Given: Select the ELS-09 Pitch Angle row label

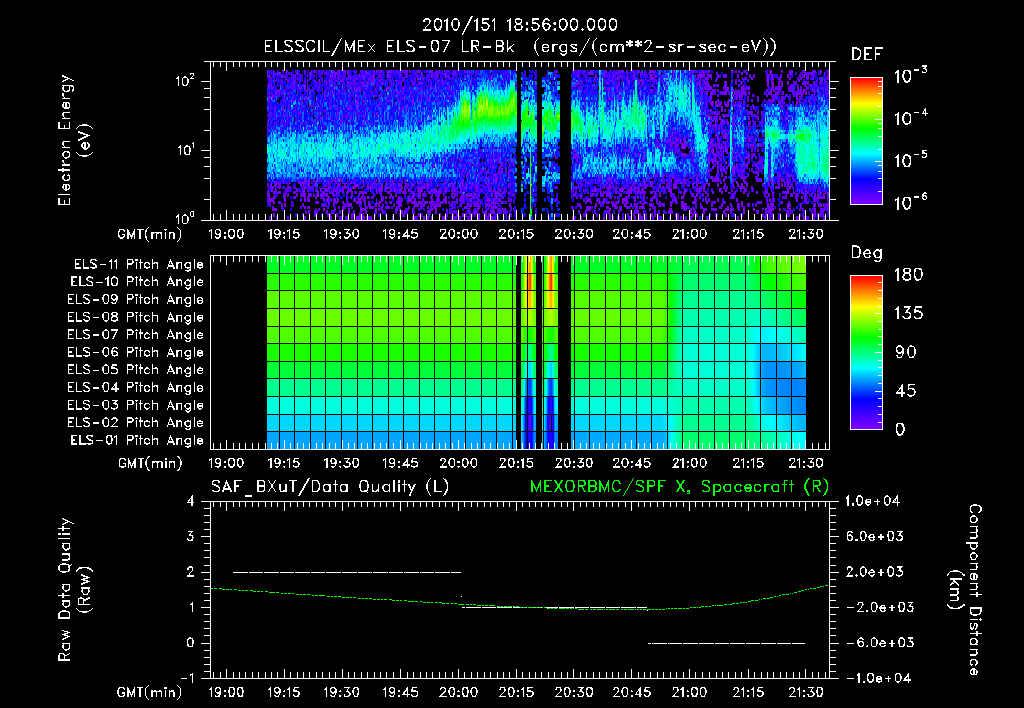Looking at the screenshot, I should click(x=135, y=300).
